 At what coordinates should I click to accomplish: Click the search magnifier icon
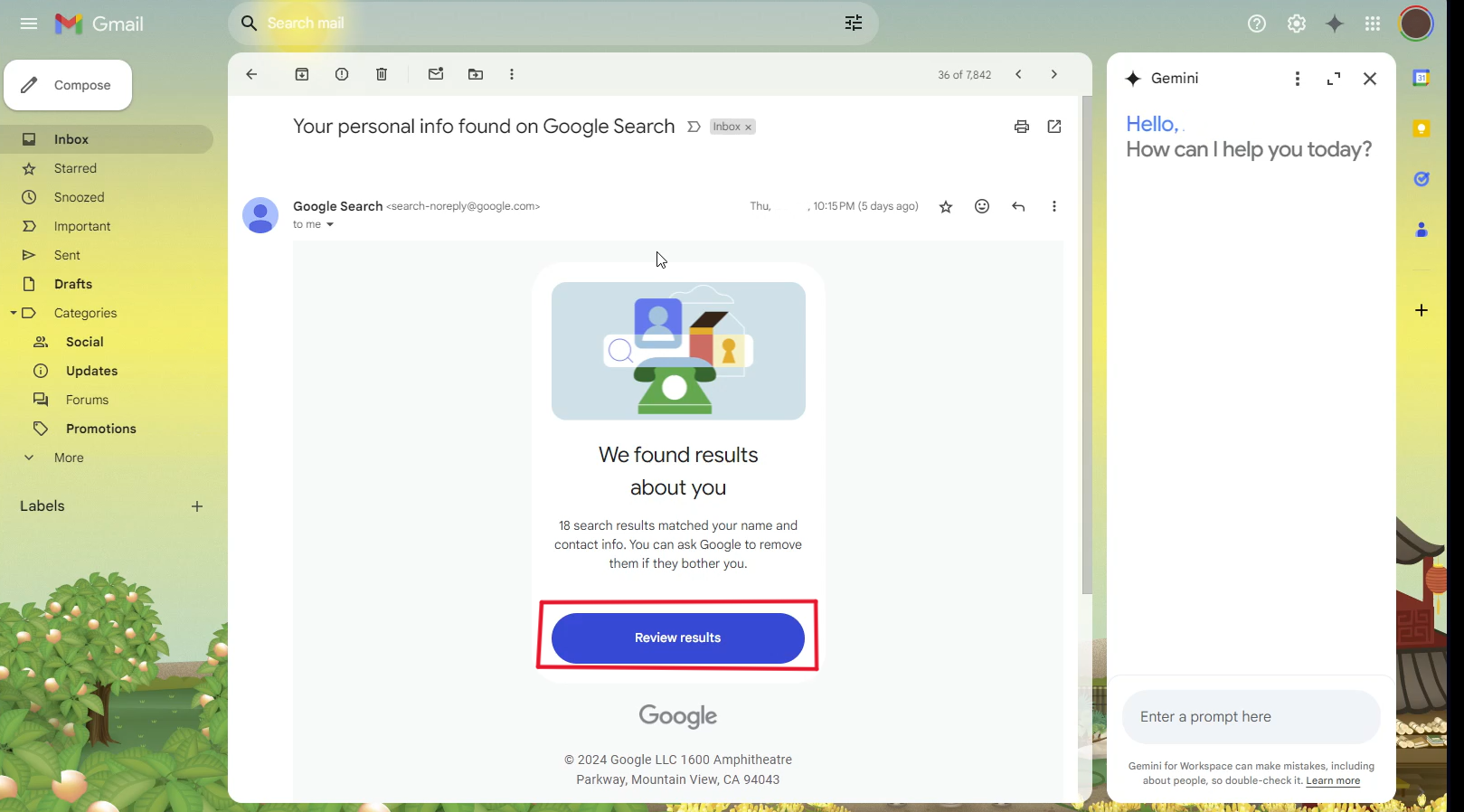[249, 24]
